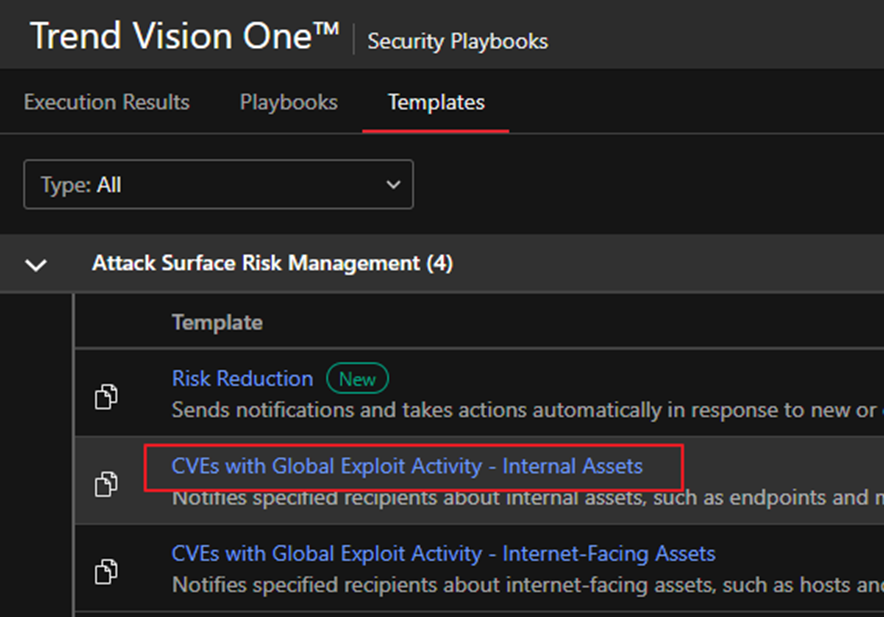Switch to the Playbooks tab
Image resolution: width=884 pixels, height=617 pixels.
[x=288, y=102]
